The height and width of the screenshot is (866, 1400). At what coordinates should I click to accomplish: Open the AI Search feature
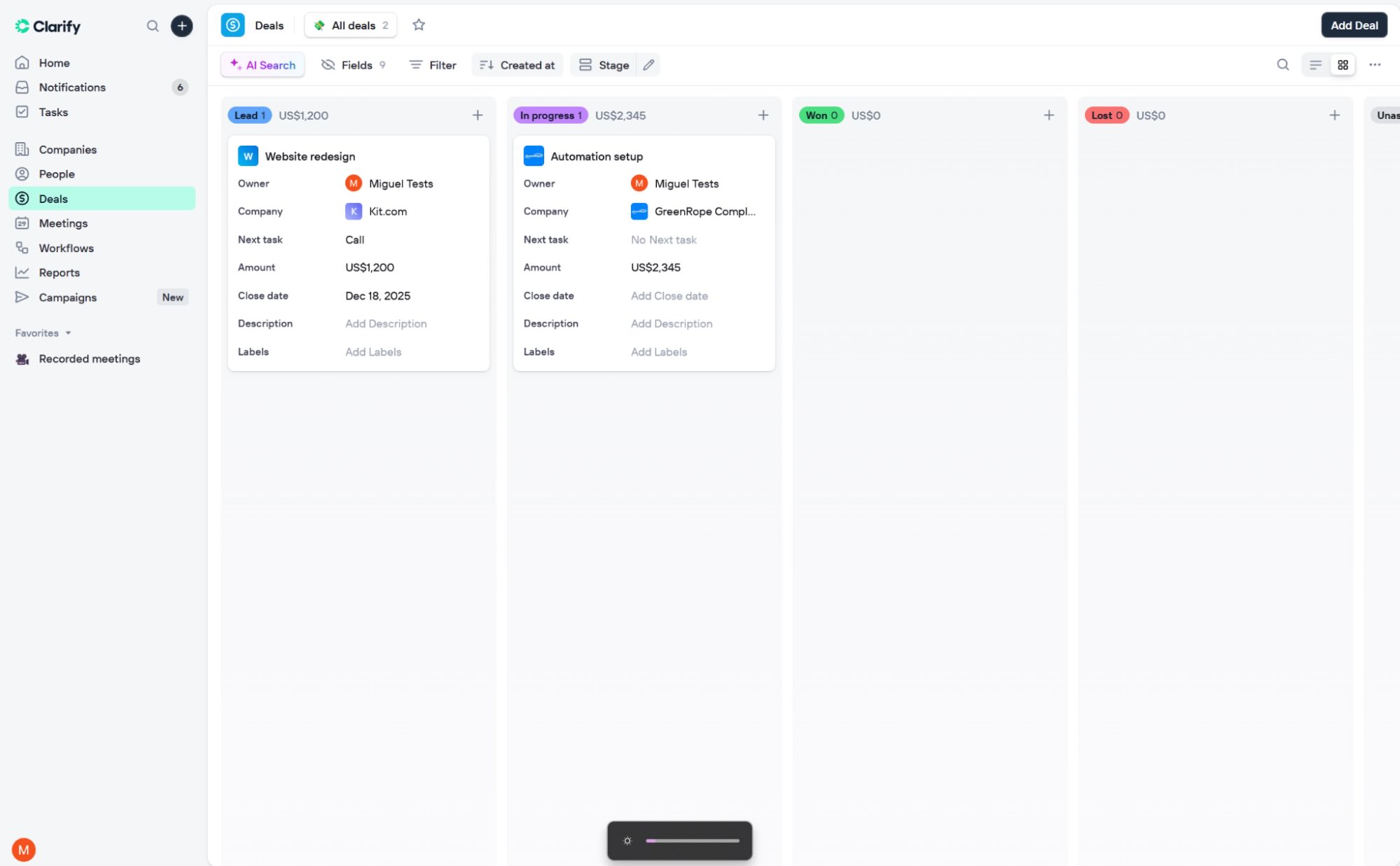point(262,64)
